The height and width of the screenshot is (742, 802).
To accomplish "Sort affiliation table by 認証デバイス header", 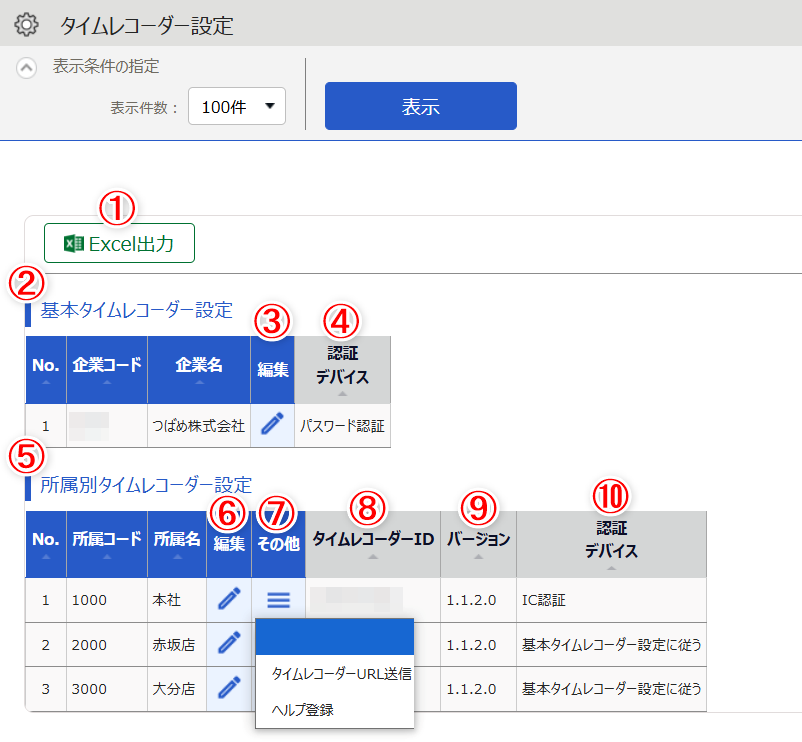I will coord(611,544).
